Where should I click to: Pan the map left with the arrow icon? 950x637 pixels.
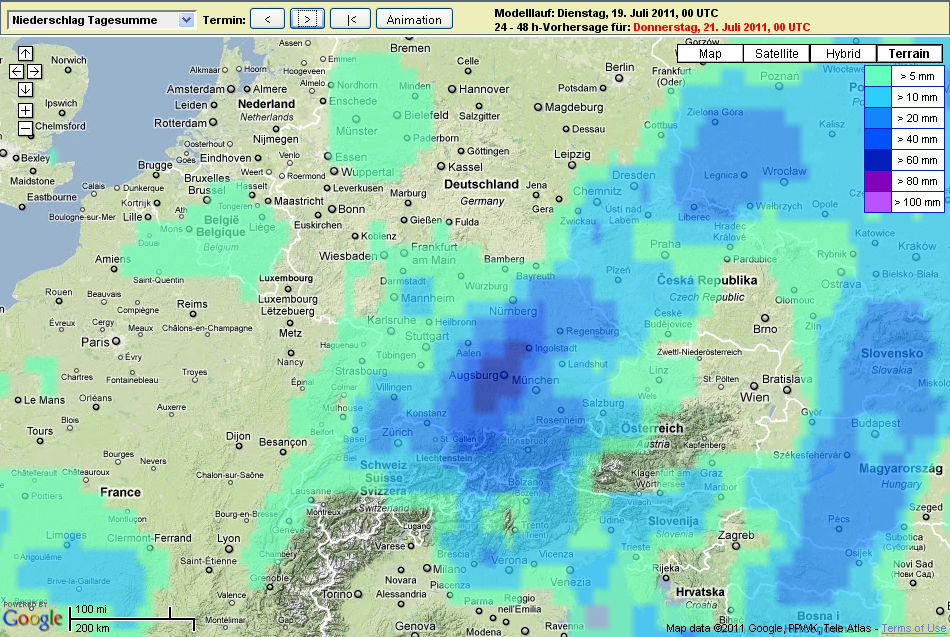click(x=16, y=72)
